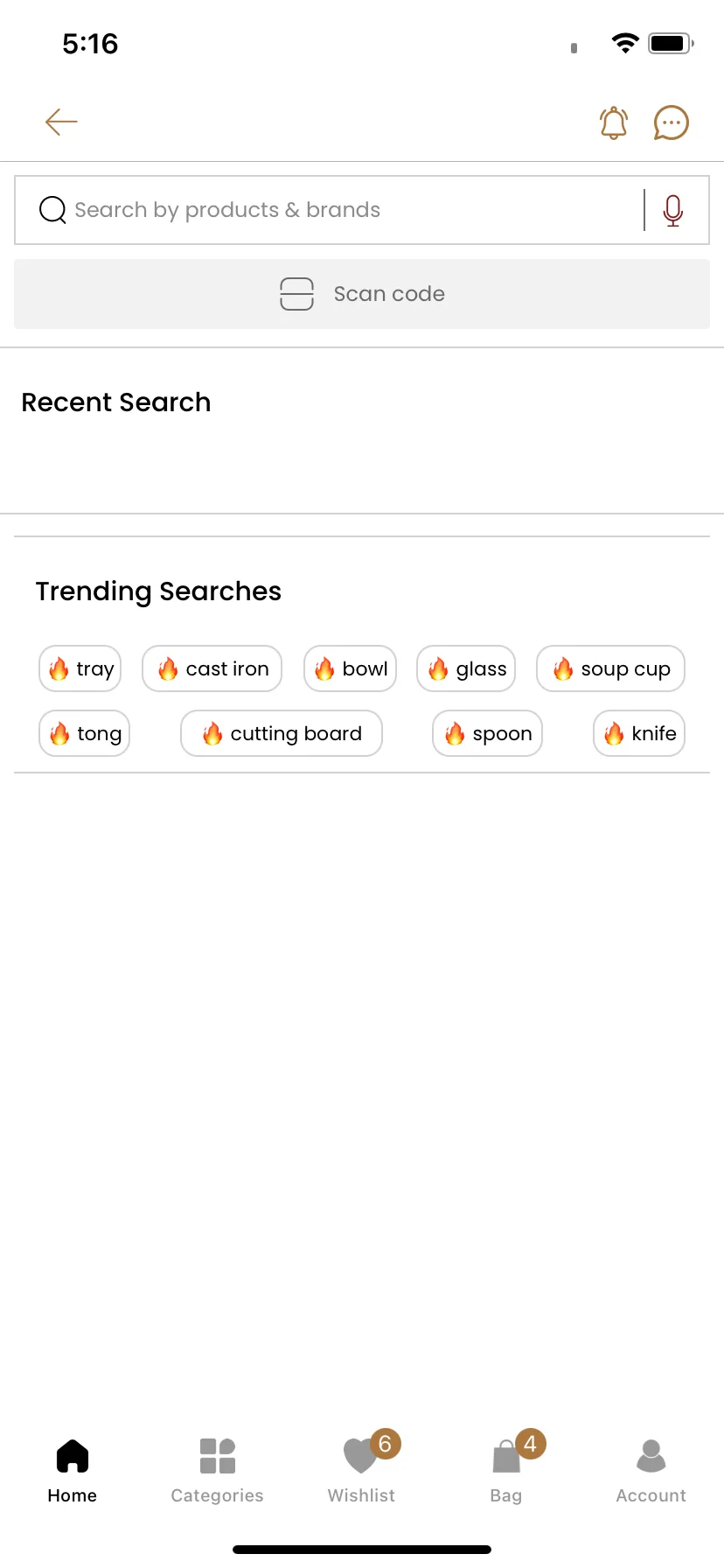Click the Scan code button

[362, 294]
